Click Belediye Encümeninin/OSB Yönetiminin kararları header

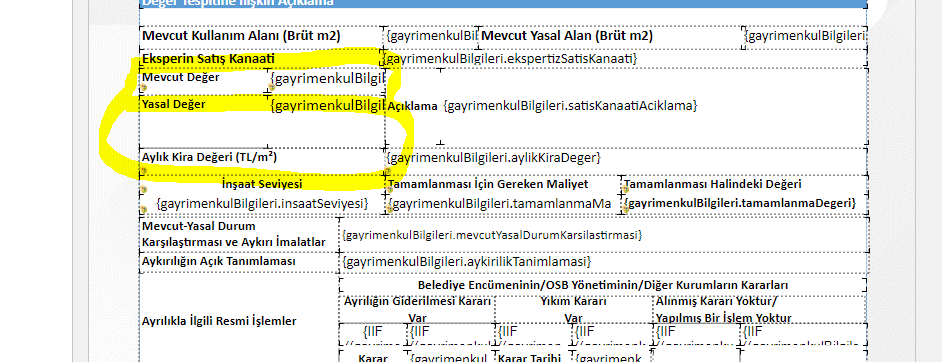[603, 285]
